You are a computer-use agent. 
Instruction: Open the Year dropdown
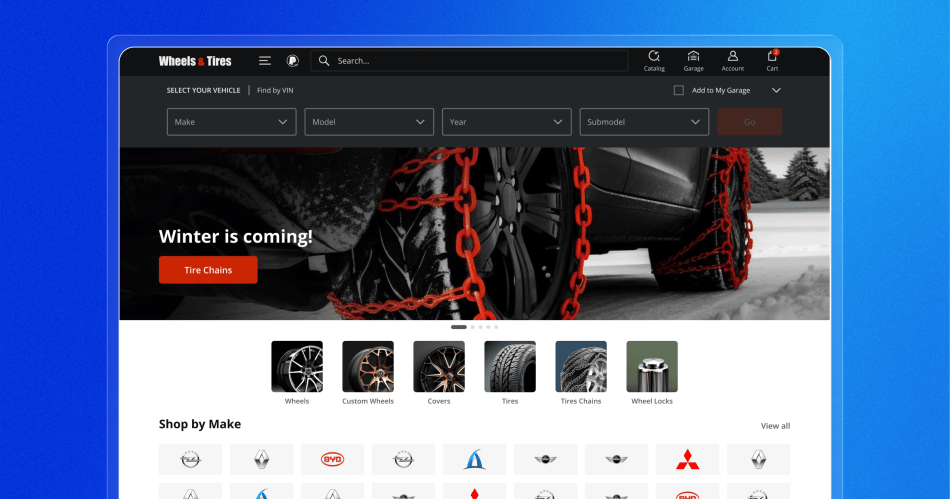point(507,122)
